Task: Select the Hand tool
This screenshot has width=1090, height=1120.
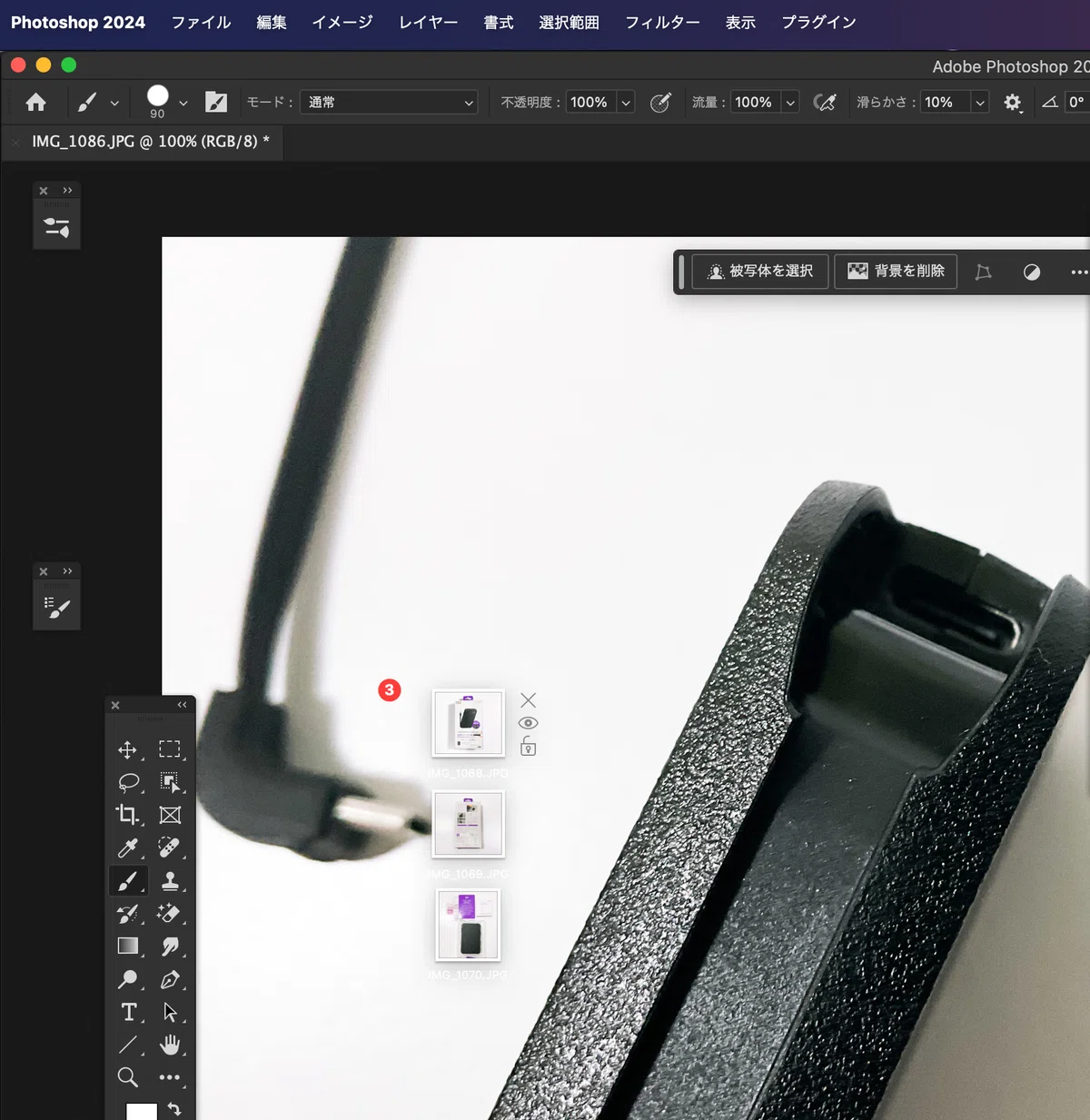Action: pyautogui.click(x=170, y=1045)
